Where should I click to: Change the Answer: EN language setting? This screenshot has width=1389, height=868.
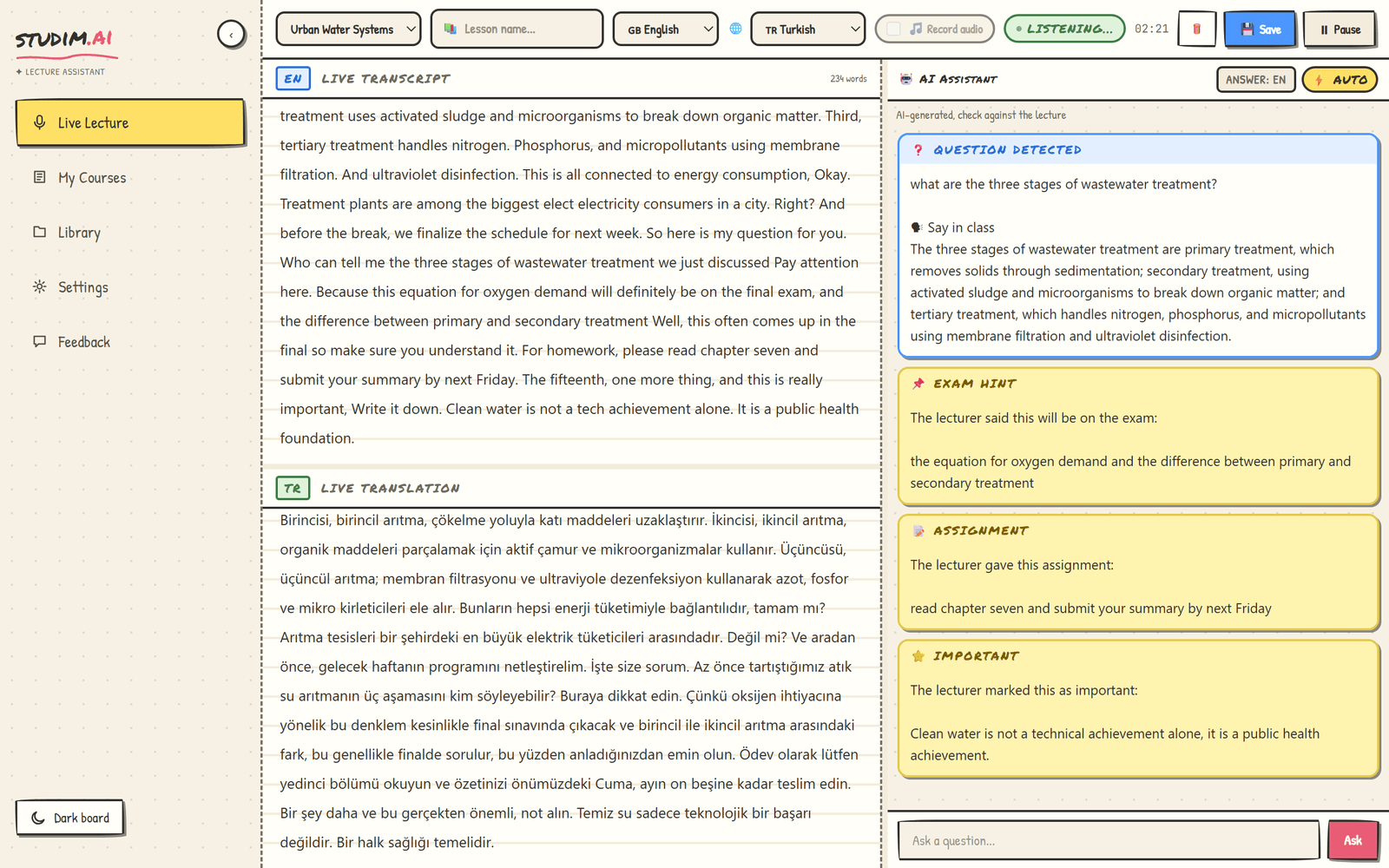tap(1255, 79)
